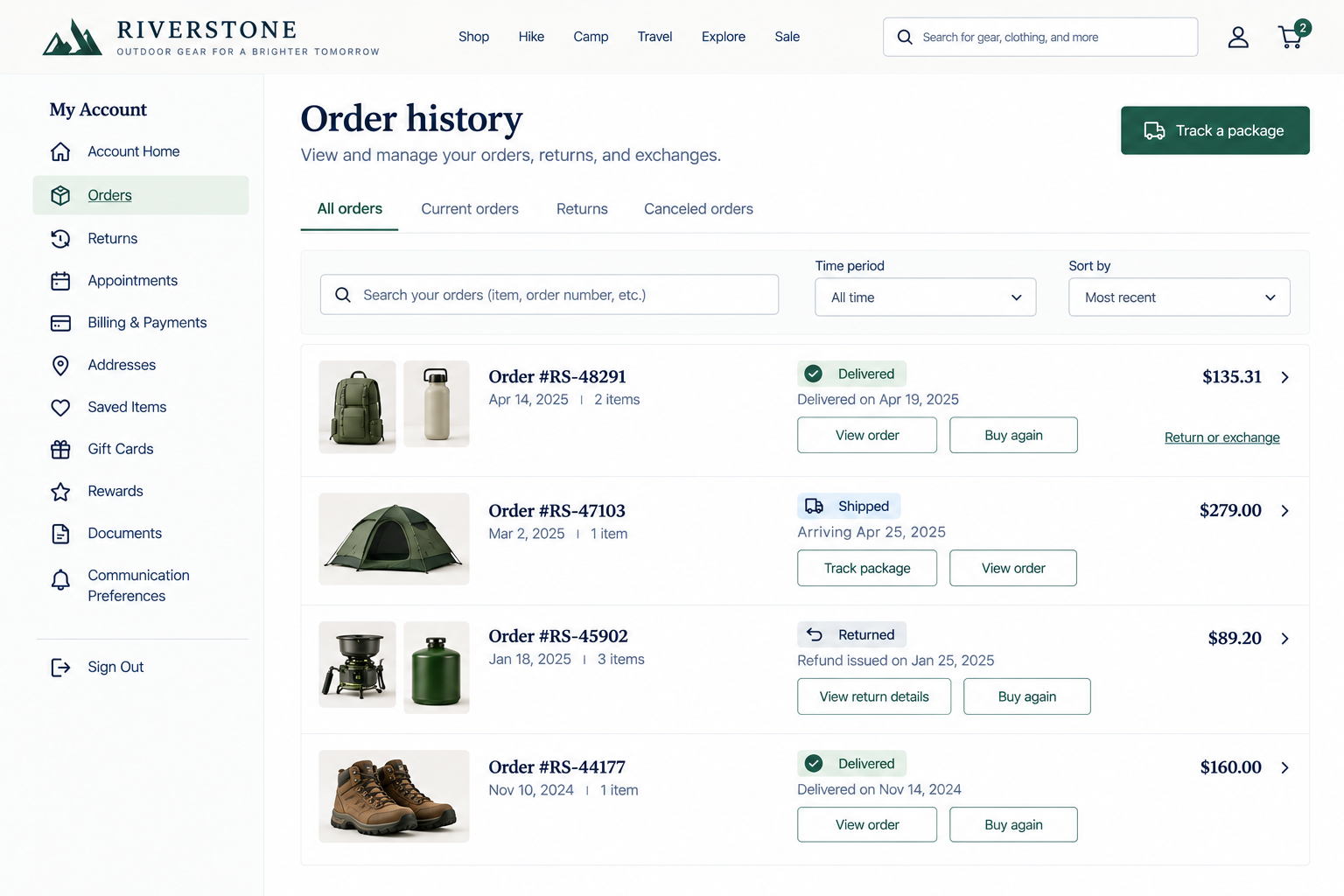Click the Orders box icon in sidebar

tap(60, 195)
